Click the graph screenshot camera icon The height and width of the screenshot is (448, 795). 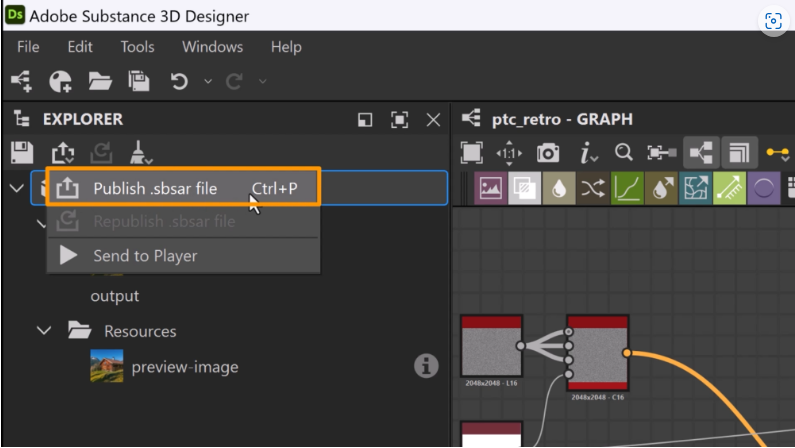pos(548,153)
